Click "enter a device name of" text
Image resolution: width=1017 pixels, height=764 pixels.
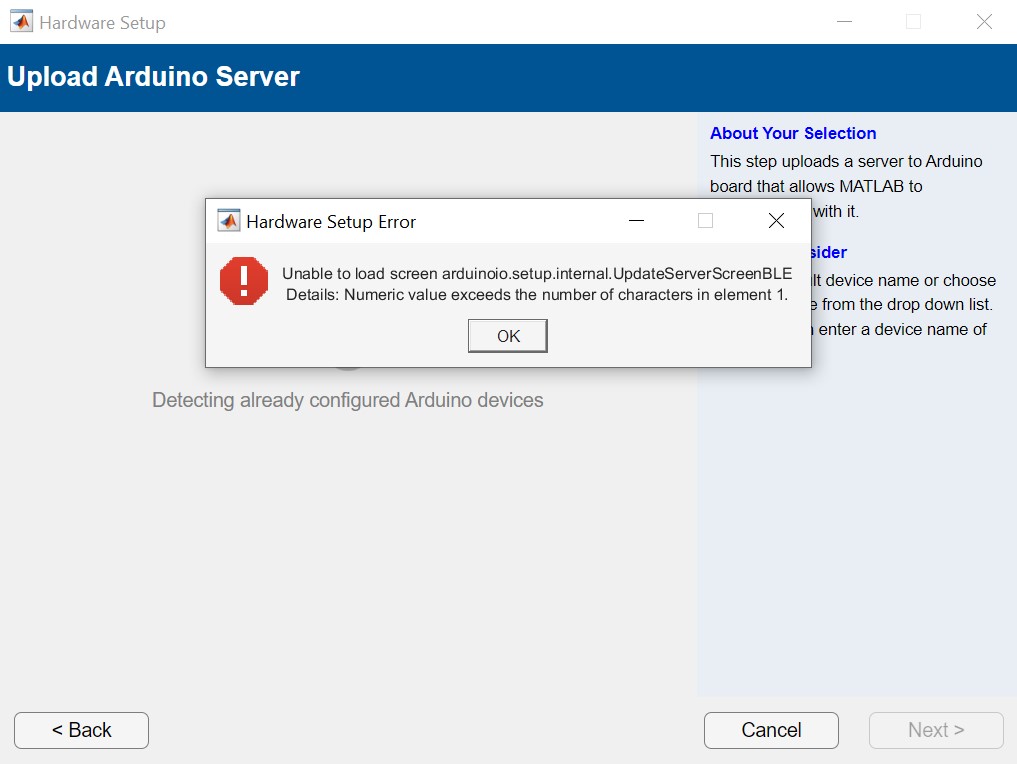[902, 329]
